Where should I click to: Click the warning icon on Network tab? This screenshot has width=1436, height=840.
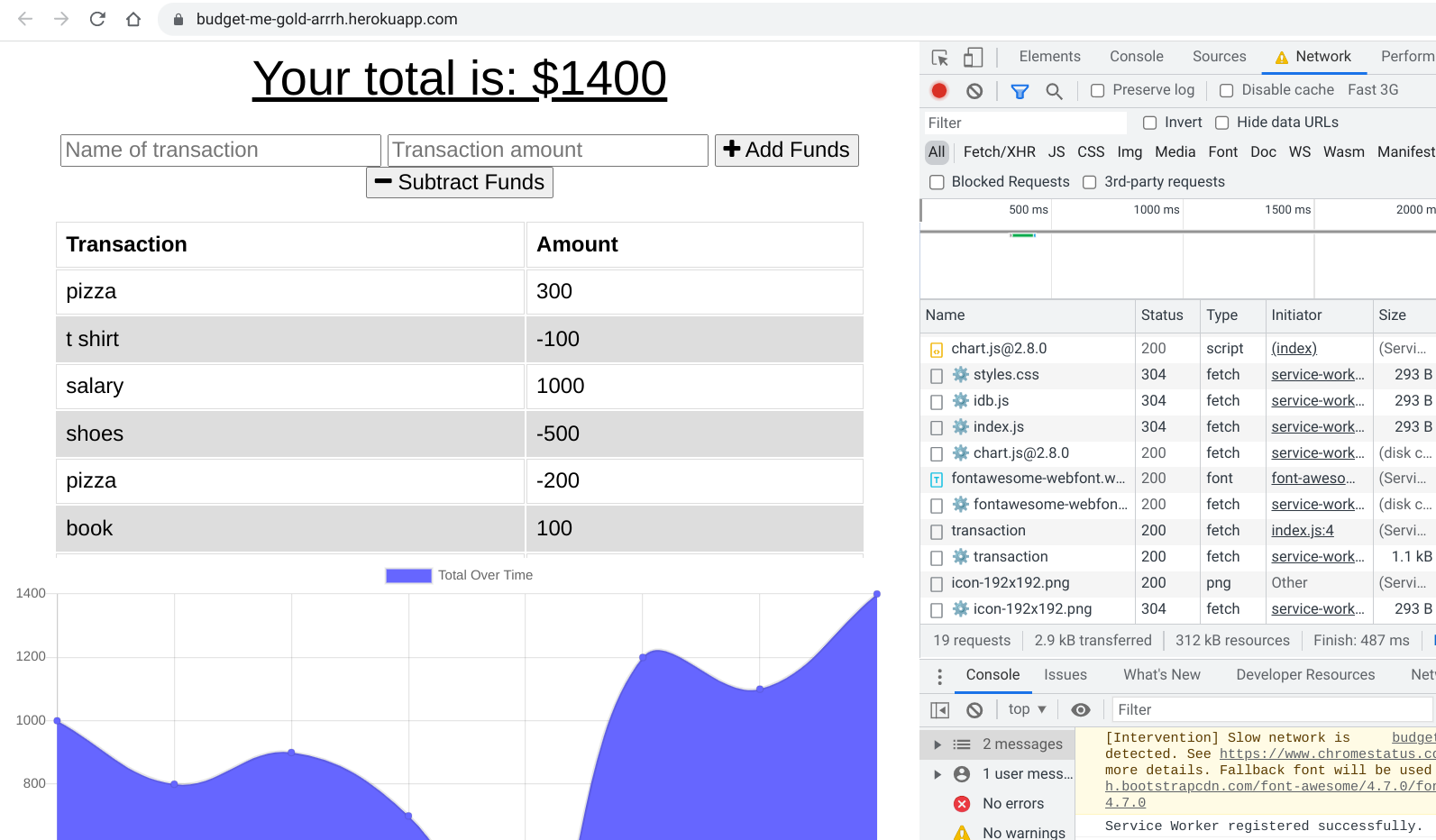click(x=1282, y=58)
